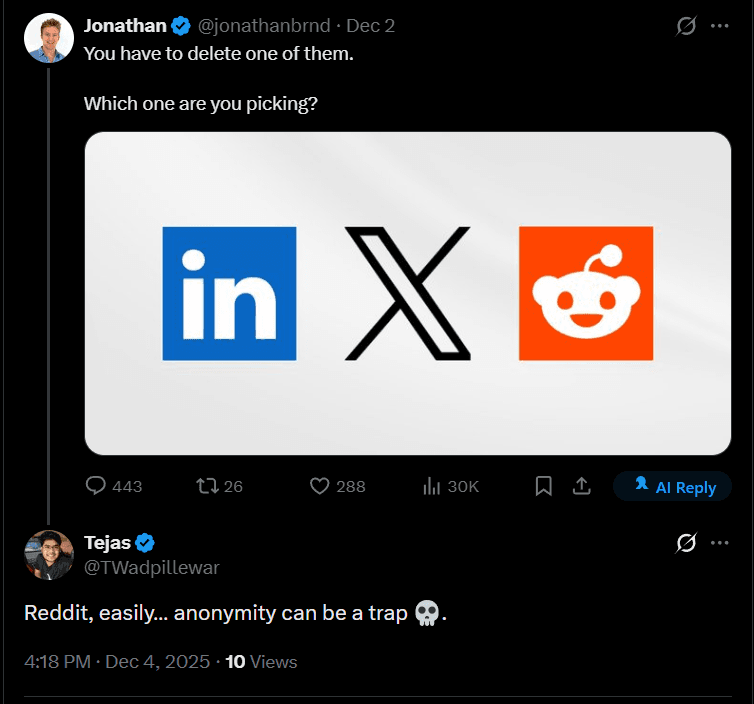Image resolution: width=754 pixels, height=704 pixels.
Task: Open Jonathan's profile avatar
Action: tap(49, 39)
